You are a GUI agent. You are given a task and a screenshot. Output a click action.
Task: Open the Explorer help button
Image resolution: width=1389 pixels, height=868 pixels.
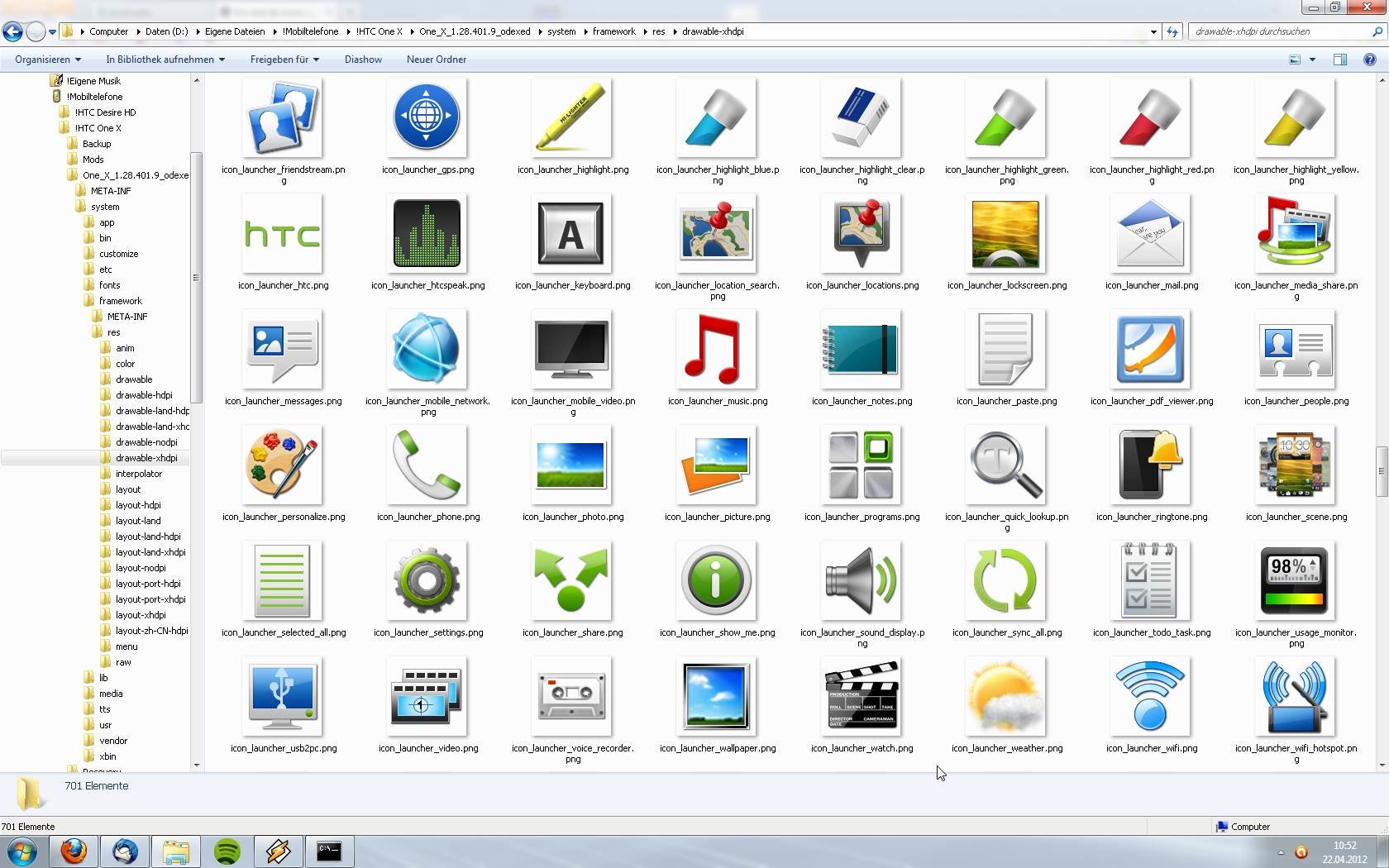[x=1370, y=60]
